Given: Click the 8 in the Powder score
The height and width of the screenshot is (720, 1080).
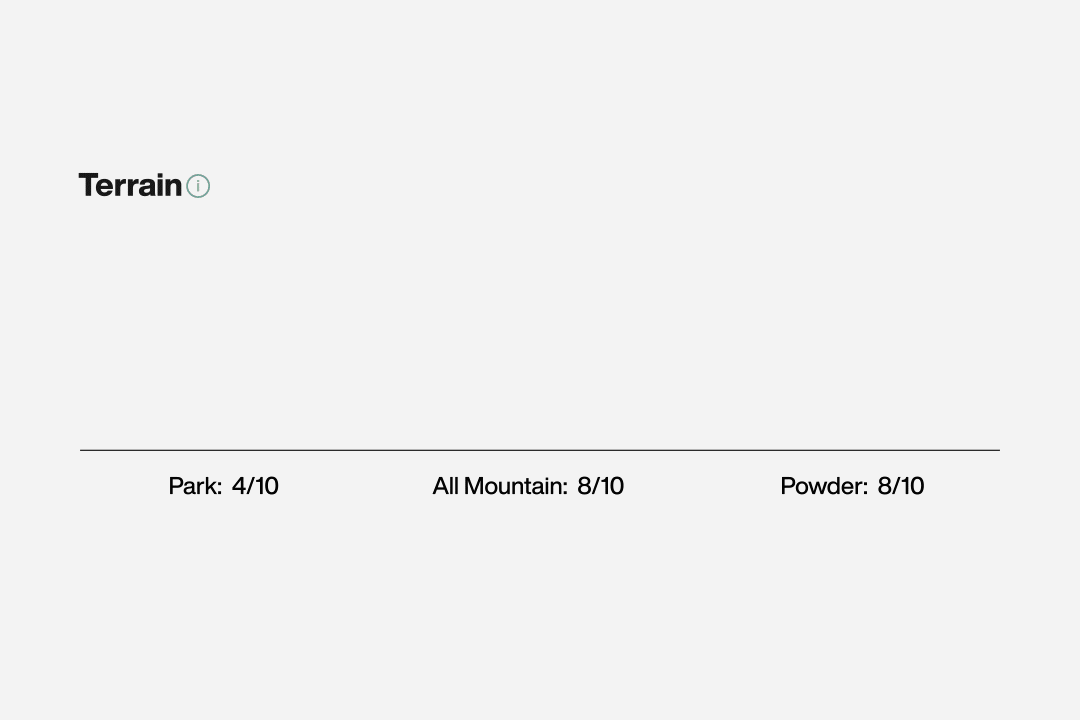Looking at the screenshot, I should [x=884, y=486].
